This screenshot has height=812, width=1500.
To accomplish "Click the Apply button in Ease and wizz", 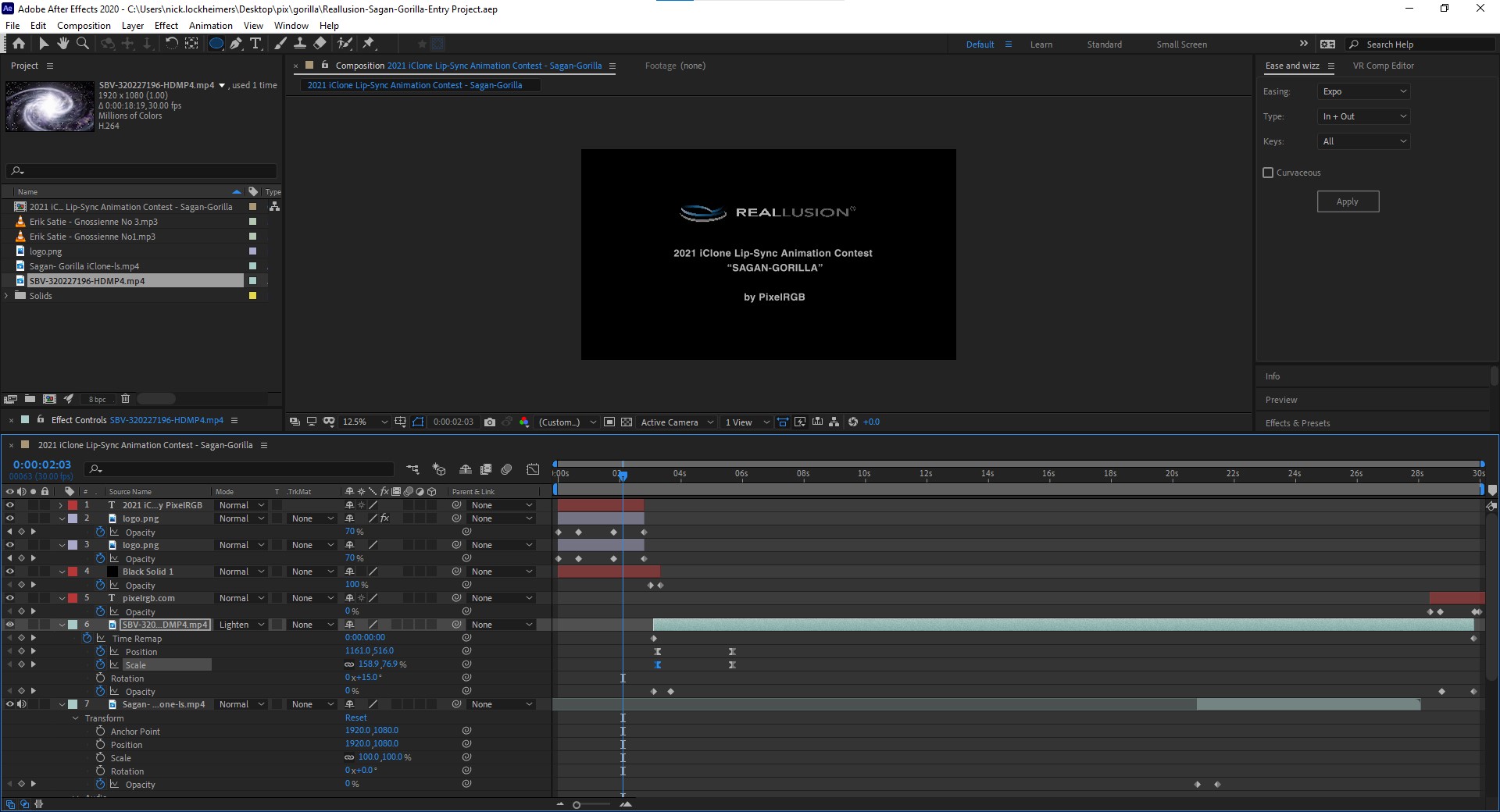I will click(x=1348, y=201).
